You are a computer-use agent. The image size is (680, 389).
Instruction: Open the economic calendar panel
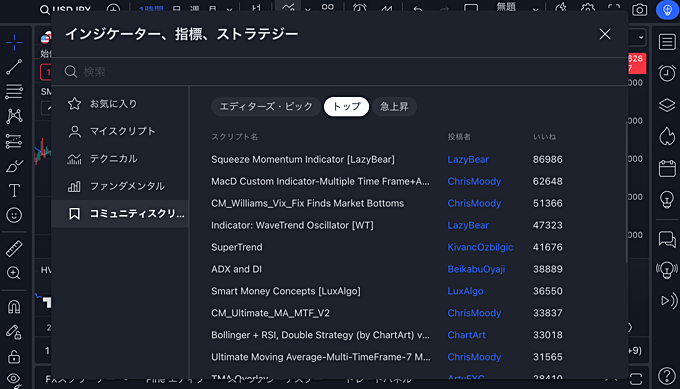pos(667,168)
